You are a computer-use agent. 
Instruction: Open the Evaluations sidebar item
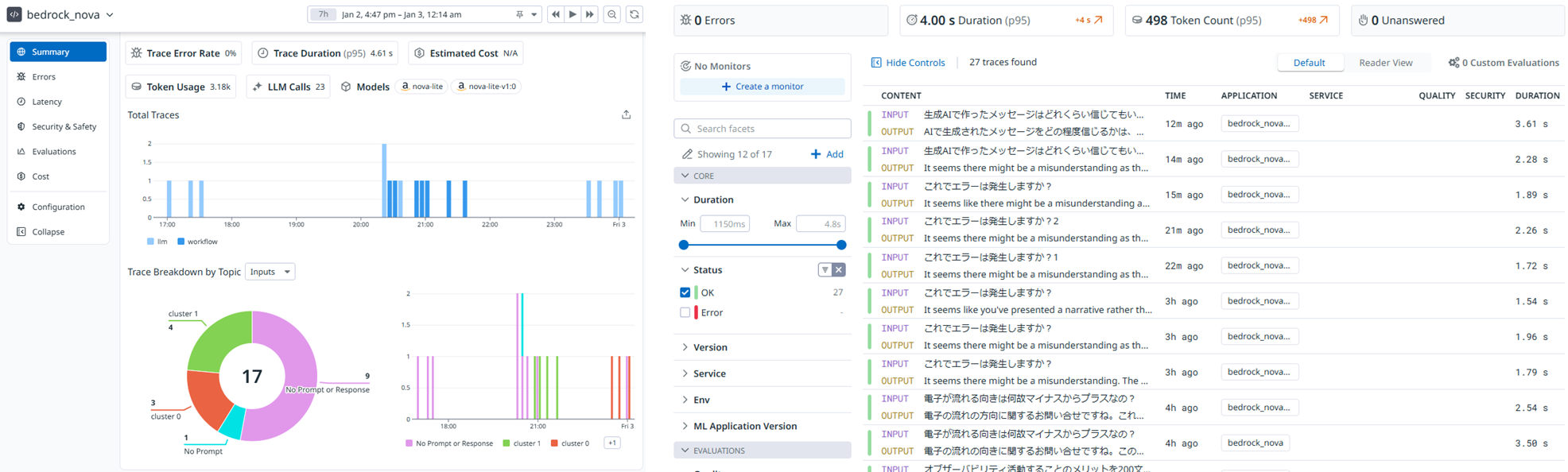pos(53,151)
